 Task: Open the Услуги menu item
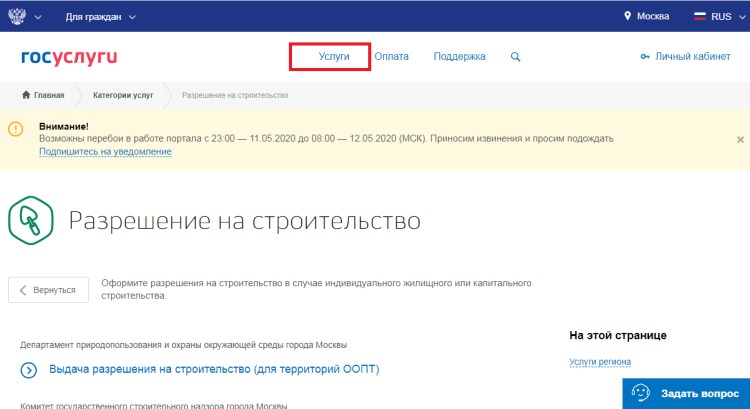pyautogui.click(x=334, y=56)
